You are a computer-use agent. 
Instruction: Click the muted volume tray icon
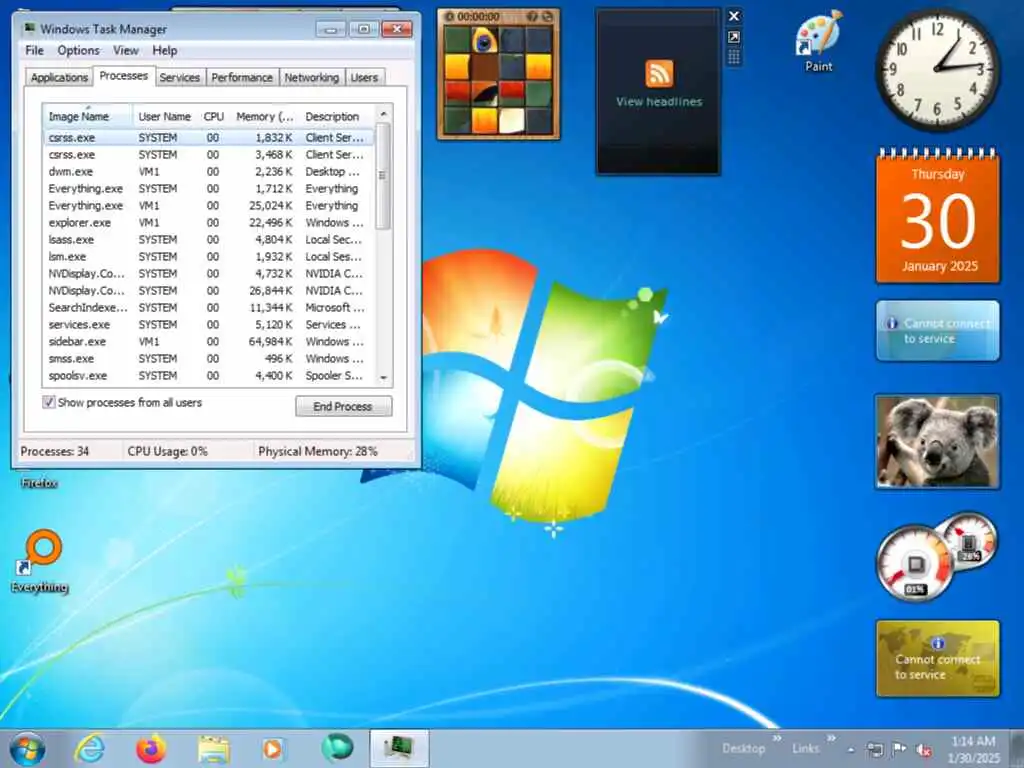point(924,749)
